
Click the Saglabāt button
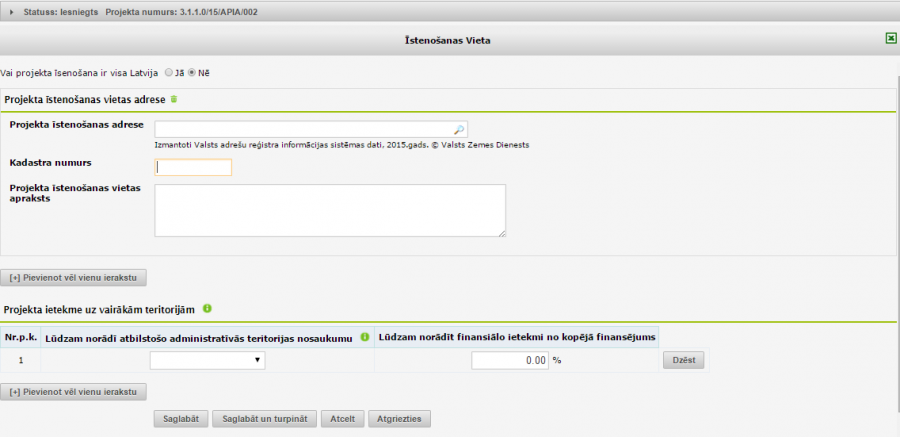tap(179, 418)
